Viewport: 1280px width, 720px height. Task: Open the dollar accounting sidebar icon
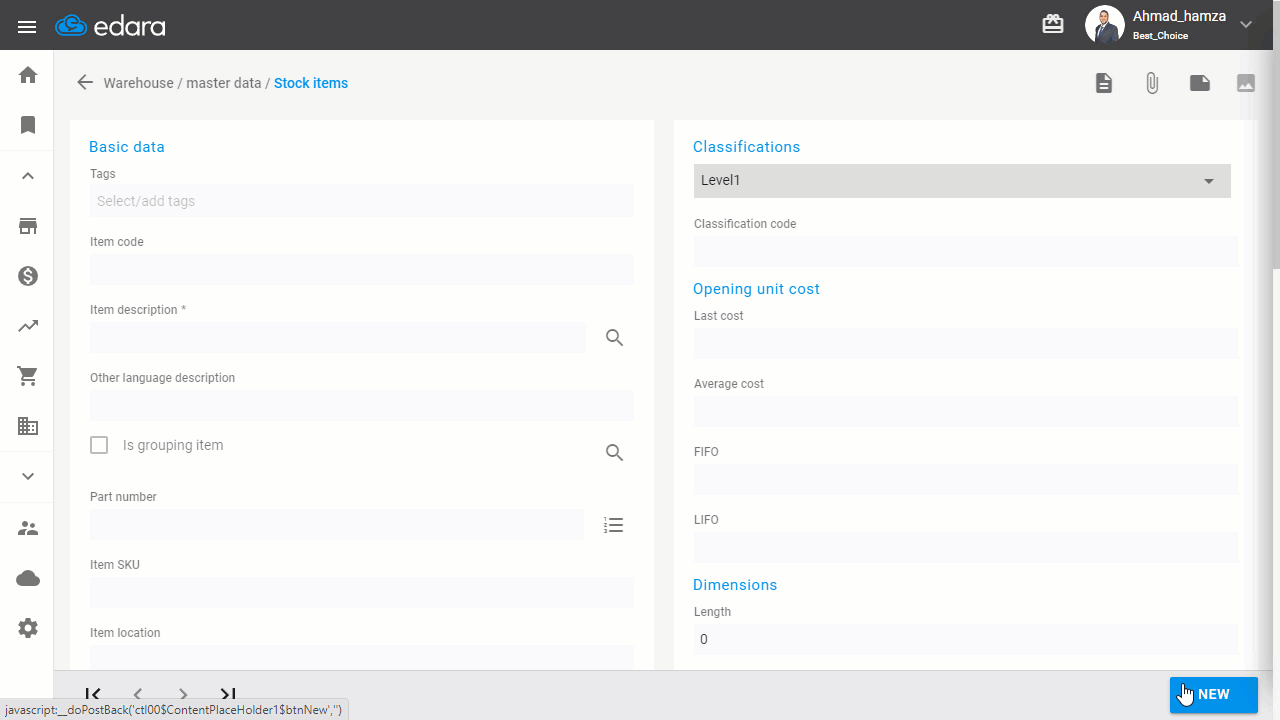28,276
